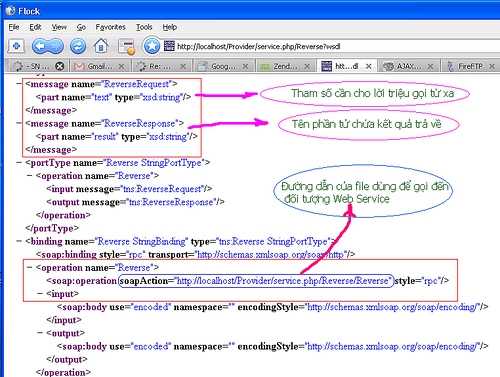The width and height of the screenshot is (500, 377).
Task: Open the Edit menu
Action: (35, 27)
